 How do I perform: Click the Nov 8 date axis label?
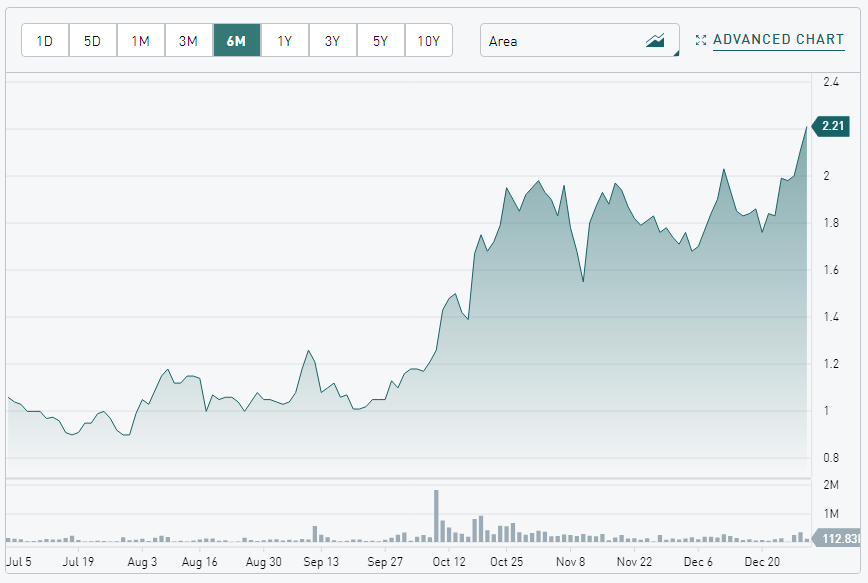570,561
